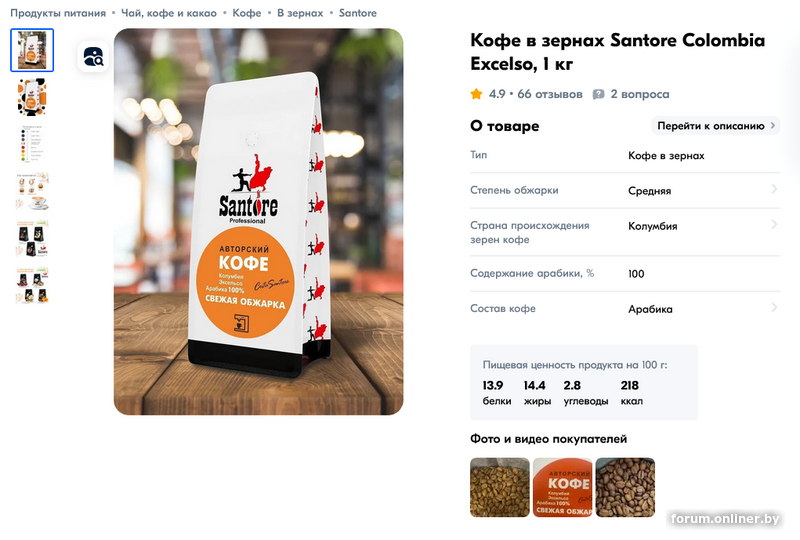Image resolution: width=800 pixels, height=540 pixels.
Task: Open the Santore brand breadcrumb
Action: 358,13
